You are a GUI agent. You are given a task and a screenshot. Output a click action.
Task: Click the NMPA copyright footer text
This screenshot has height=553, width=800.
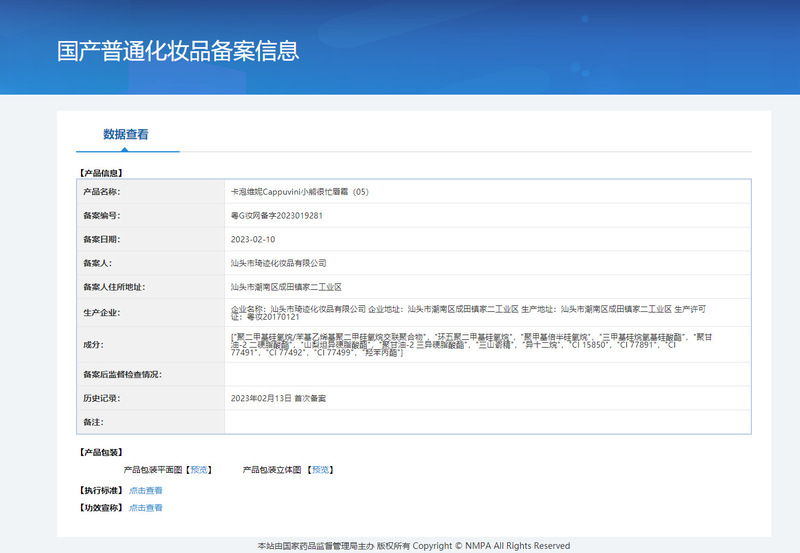(413, 546)
